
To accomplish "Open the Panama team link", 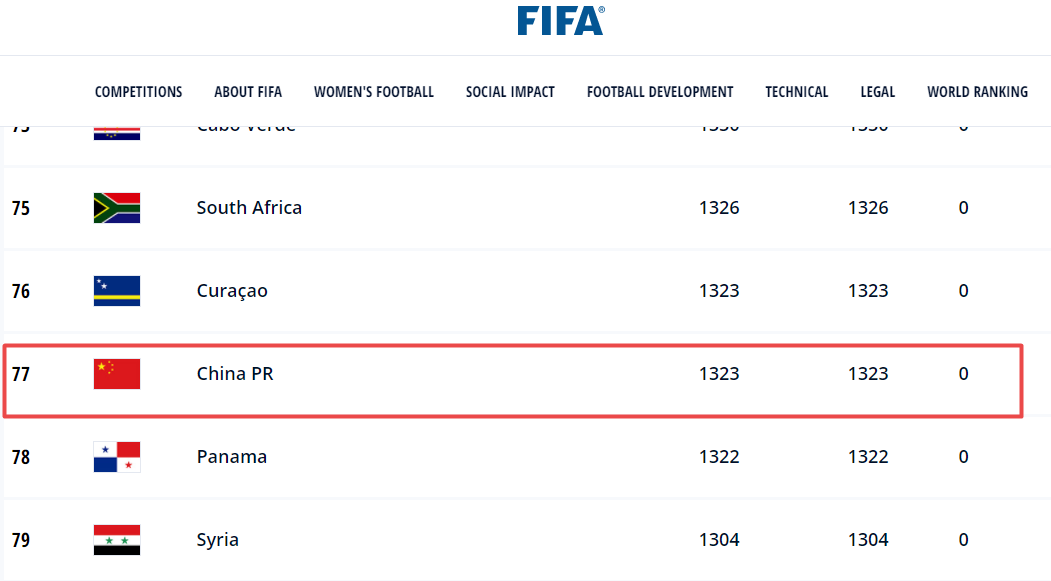I will [232, 457].
